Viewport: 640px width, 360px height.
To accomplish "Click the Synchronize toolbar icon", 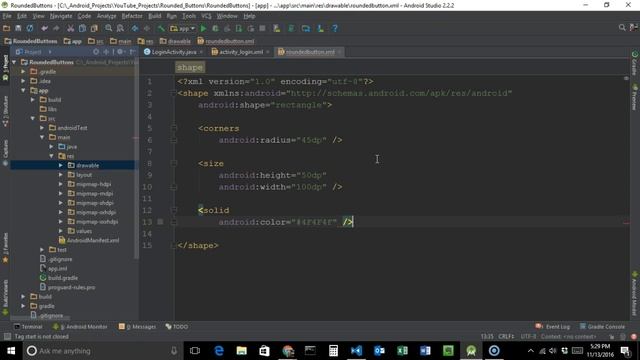I will pos(30,28).
